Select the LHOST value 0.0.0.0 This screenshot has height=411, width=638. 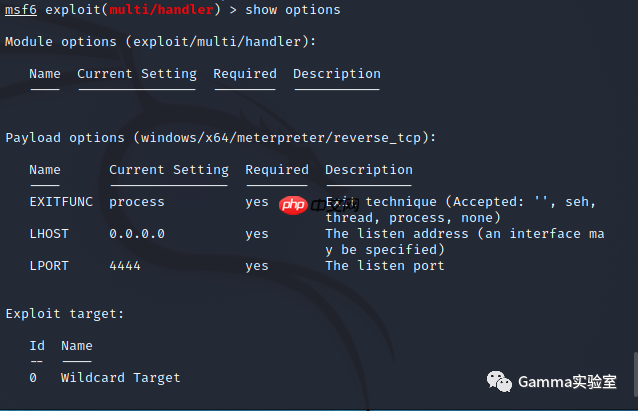[x=137, y=234]
